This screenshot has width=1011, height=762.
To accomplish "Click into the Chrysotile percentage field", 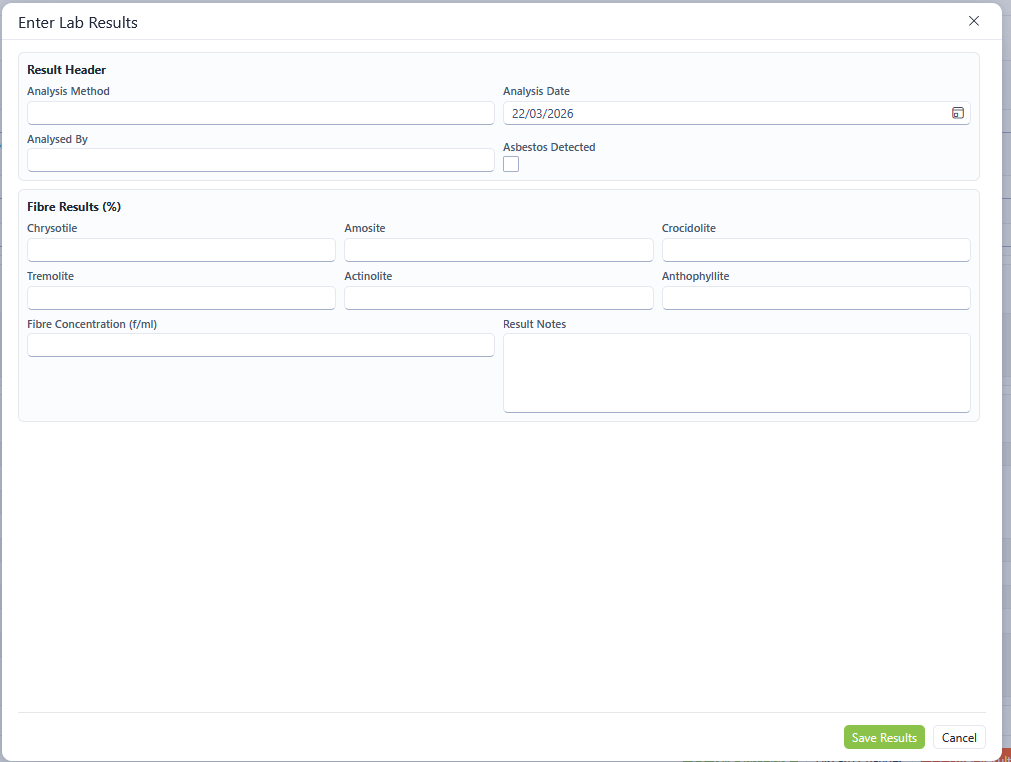I will tap(181, 250).
